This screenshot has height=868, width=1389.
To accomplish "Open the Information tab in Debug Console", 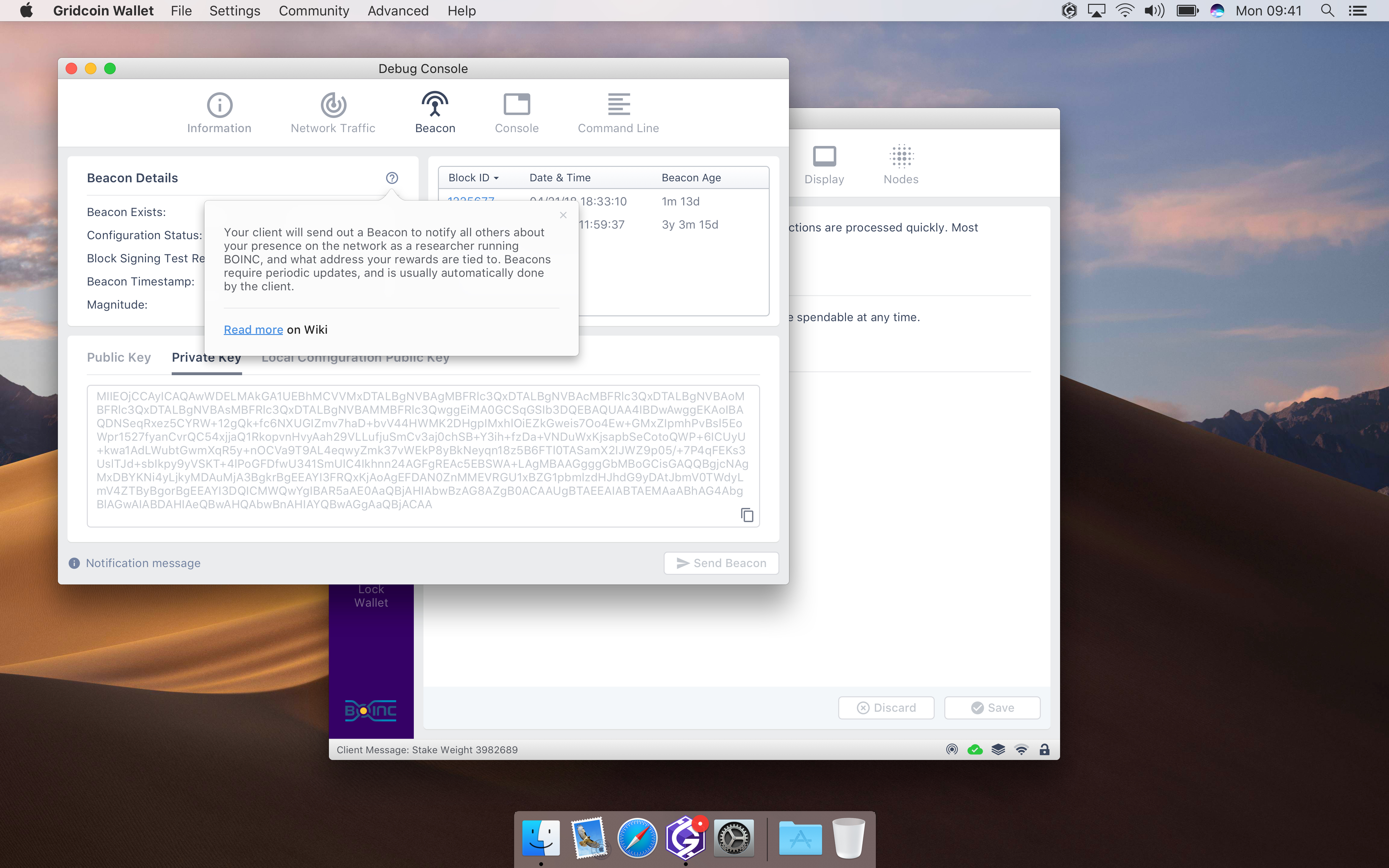I will (x=219, y=113).
